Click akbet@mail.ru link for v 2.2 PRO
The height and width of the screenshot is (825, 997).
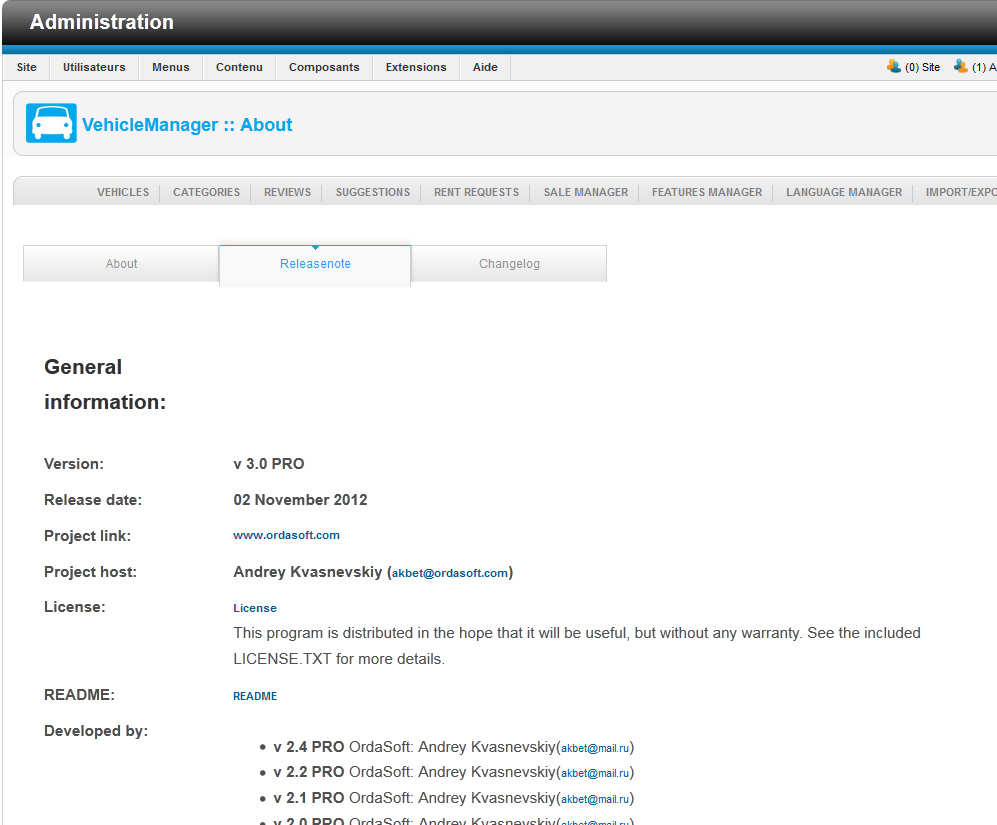click(595, 773)
